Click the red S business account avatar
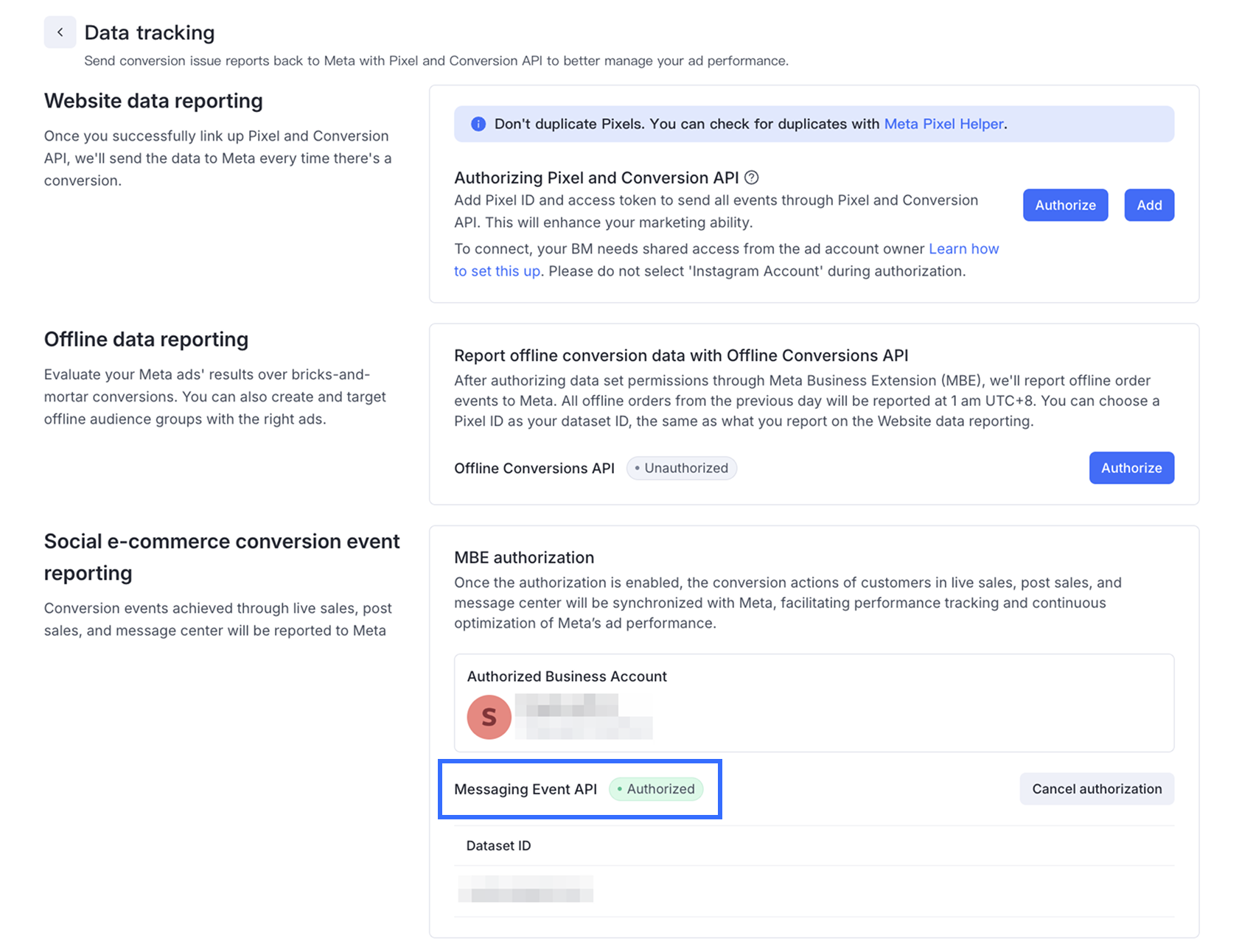Viewport: 1253px width, 952px height. coord(489,717)
